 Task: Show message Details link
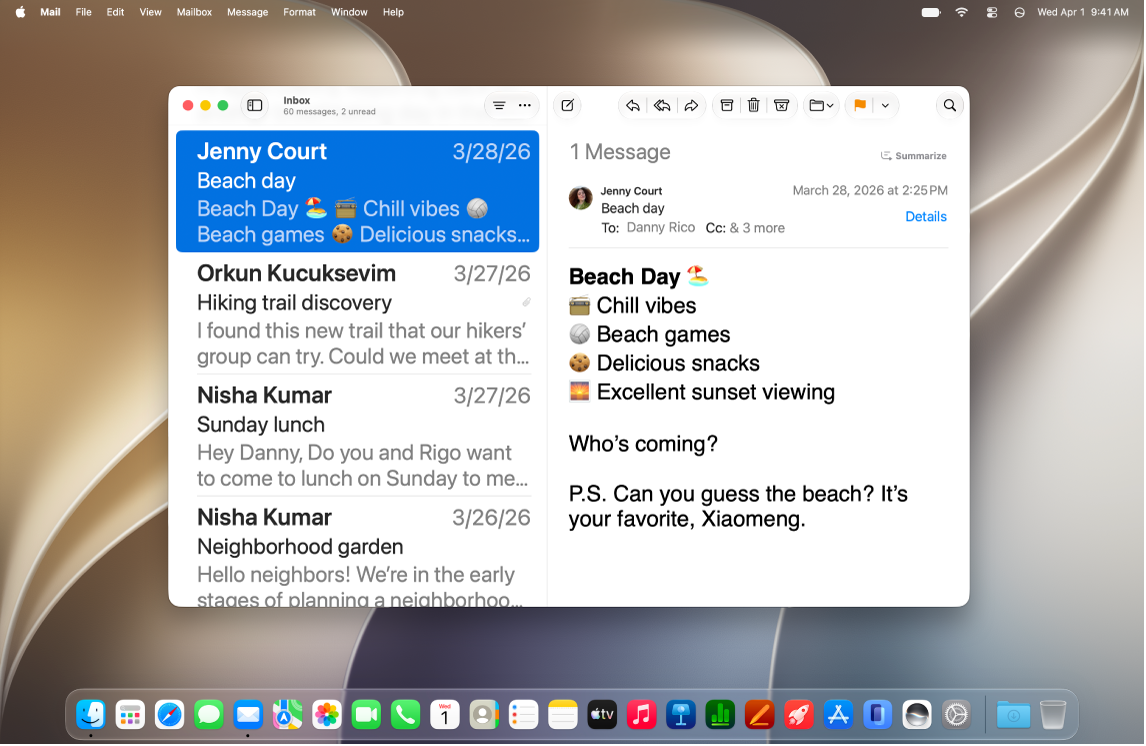(x=925, y=217)
